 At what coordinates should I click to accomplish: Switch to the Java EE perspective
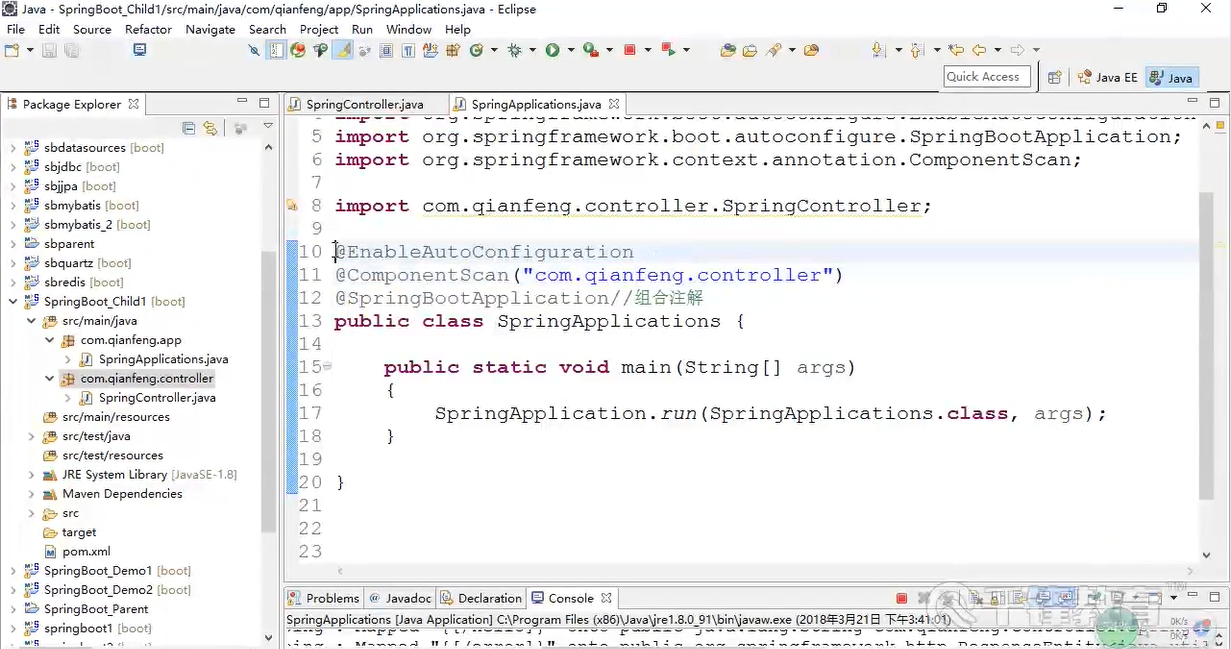1106,77
